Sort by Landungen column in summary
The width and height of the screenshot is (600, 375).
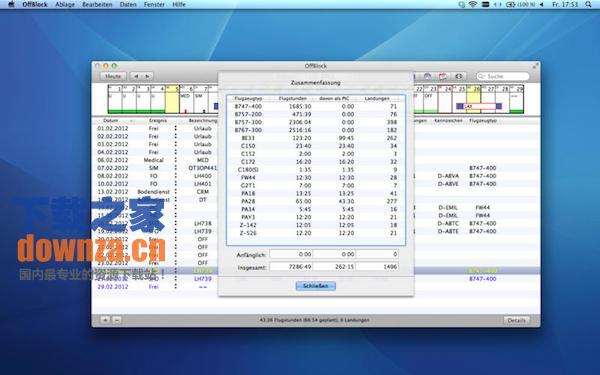tap(377, 98)
